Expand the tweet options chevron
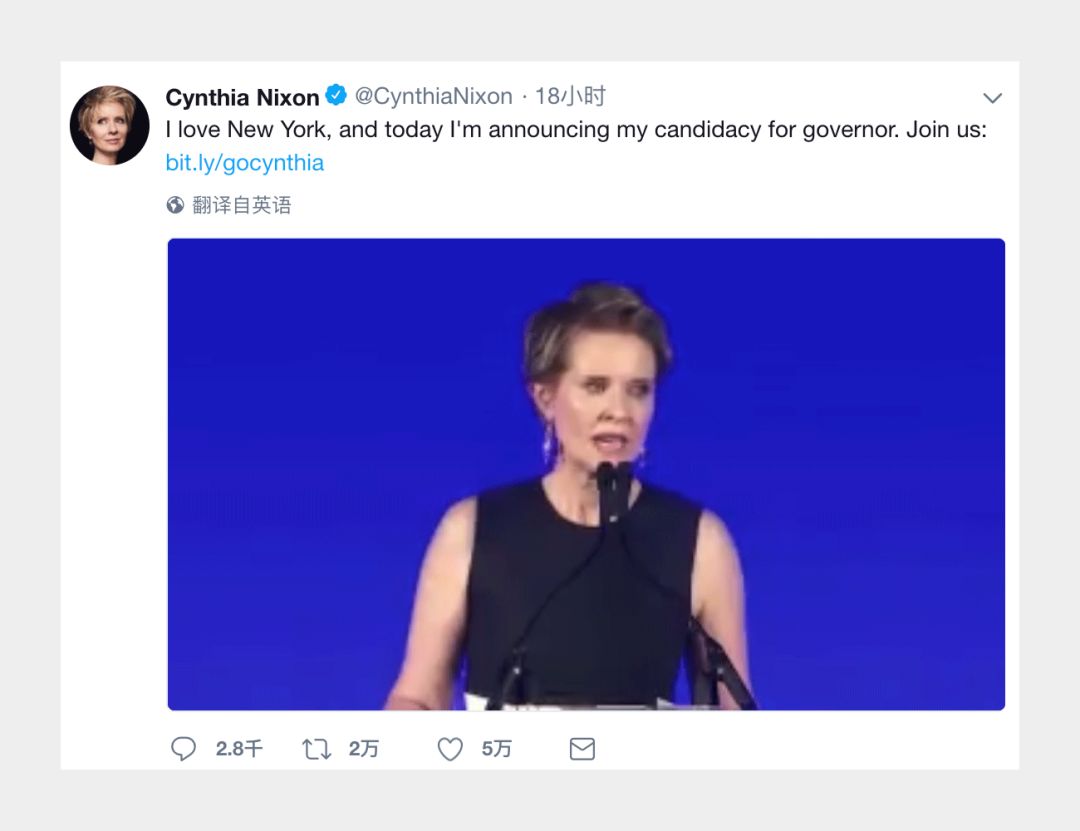The height and width of the screenshot is (831, 1080). tap(992, 98)
